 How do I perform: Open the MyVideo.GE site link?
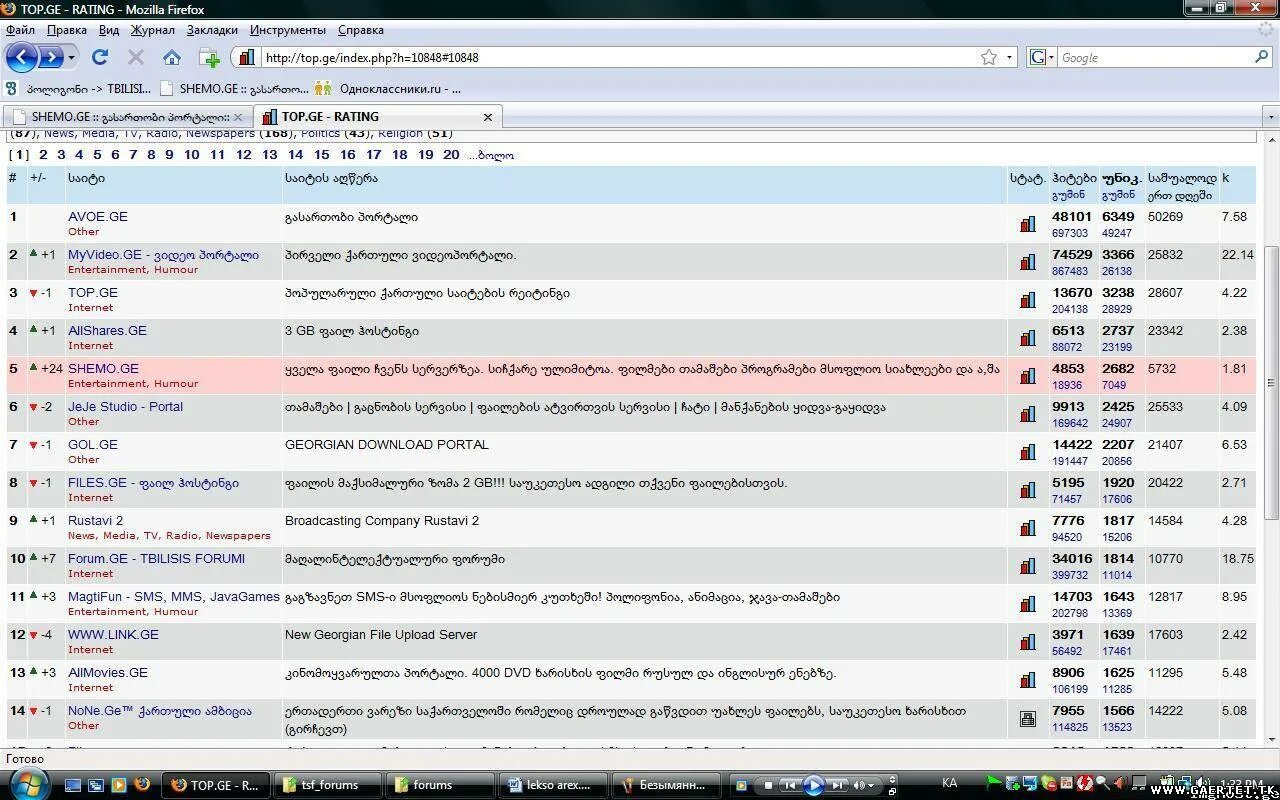coord(163,255)
